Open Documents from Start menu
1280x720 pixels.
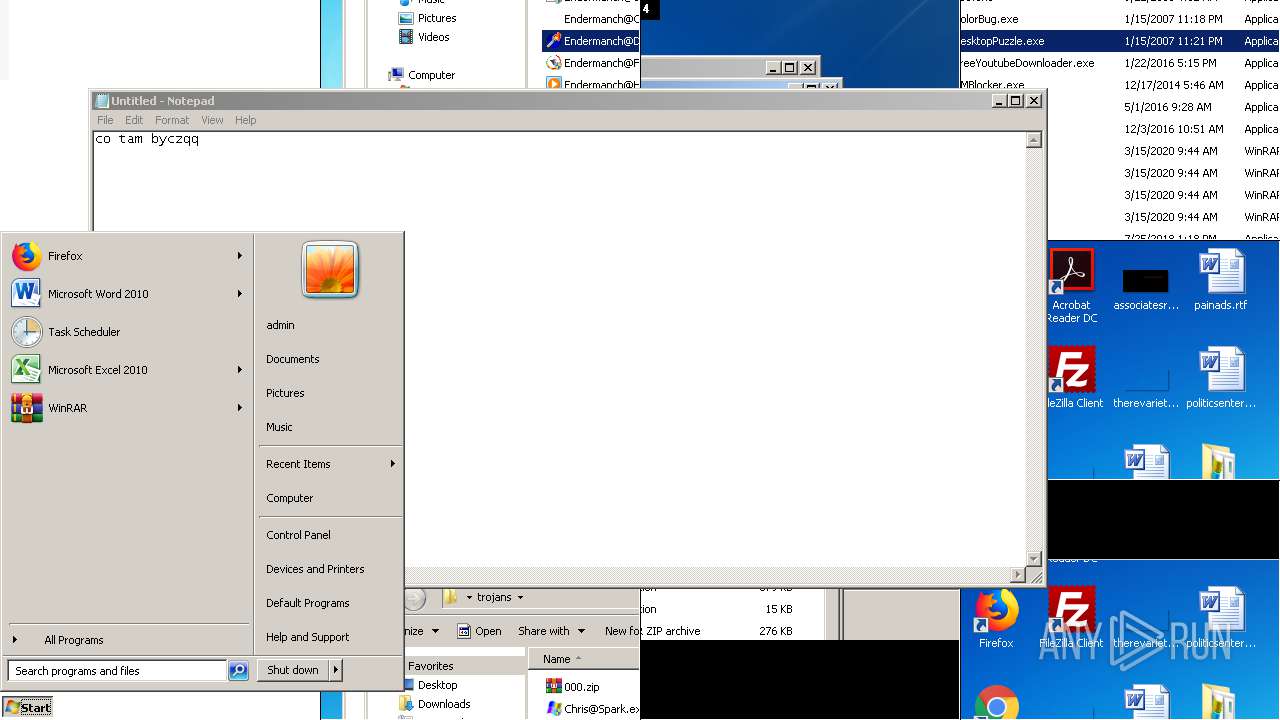(293, 359)
